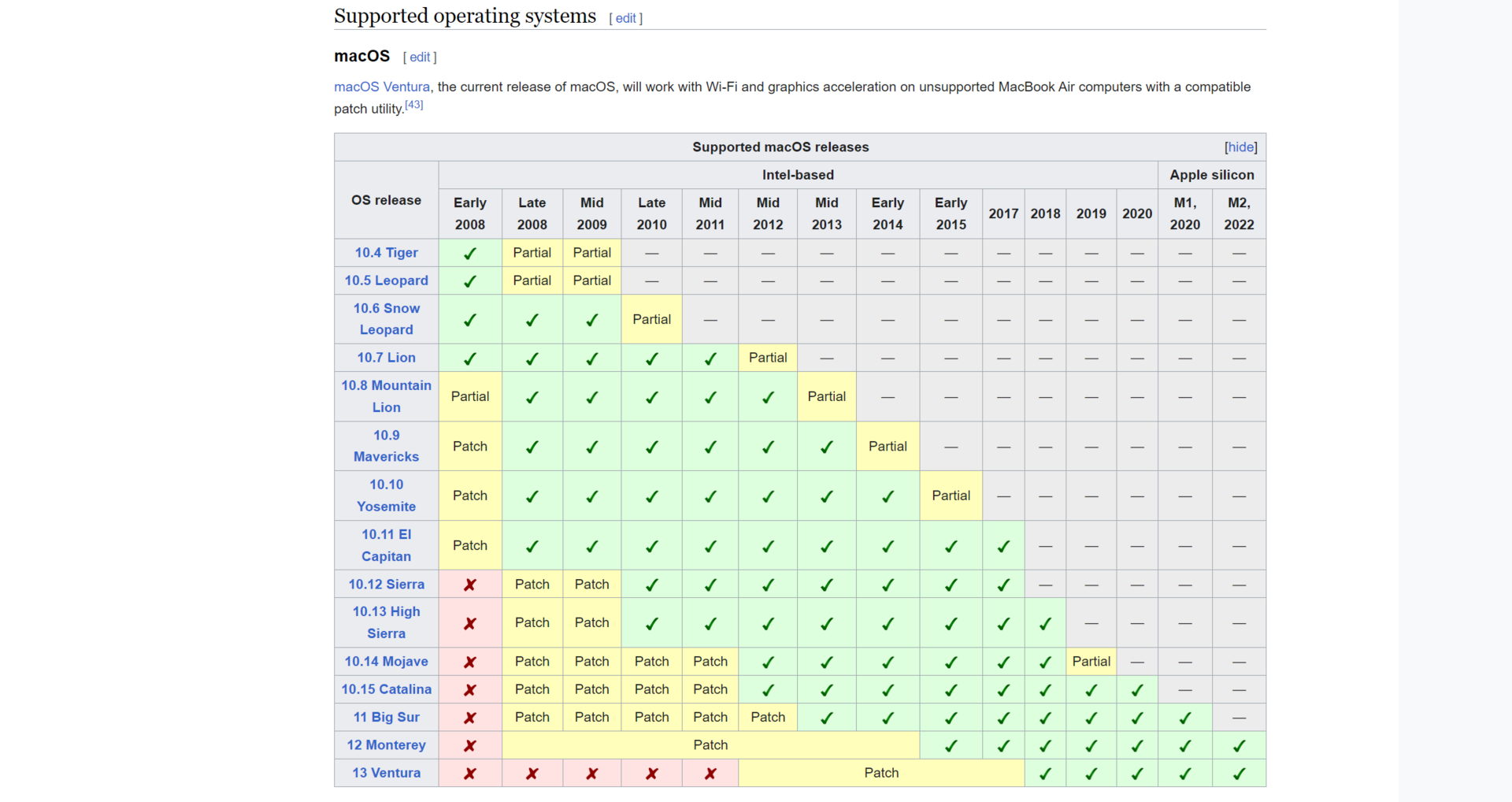
Task: Click the red X in the 10.13 High Sierra row
Action: pos(470,623)
